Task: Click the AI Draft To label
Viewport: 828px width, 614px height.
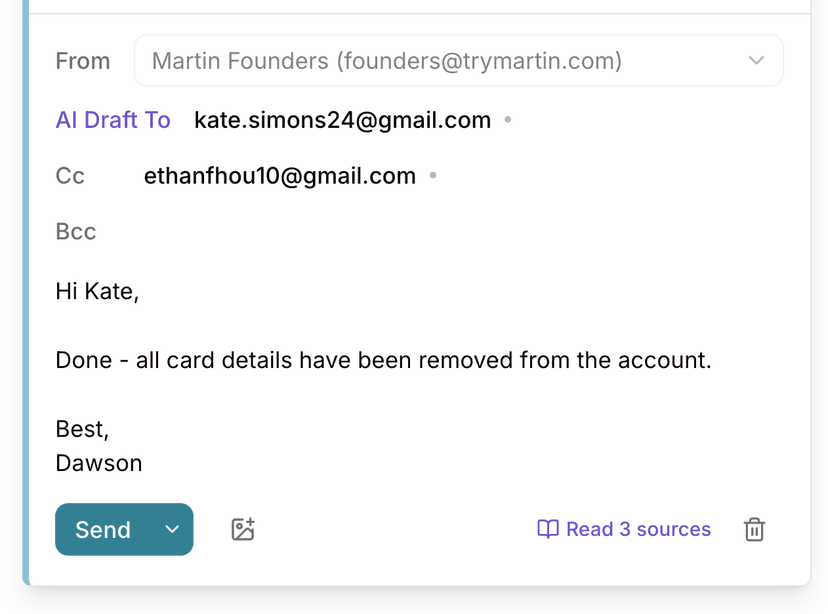Action: pos(113,120)
